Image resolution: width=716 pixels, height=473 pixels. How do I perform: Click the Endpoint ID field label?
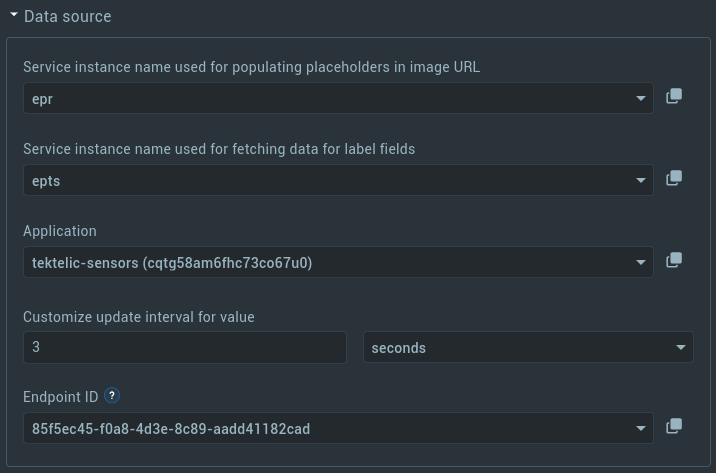61,397
